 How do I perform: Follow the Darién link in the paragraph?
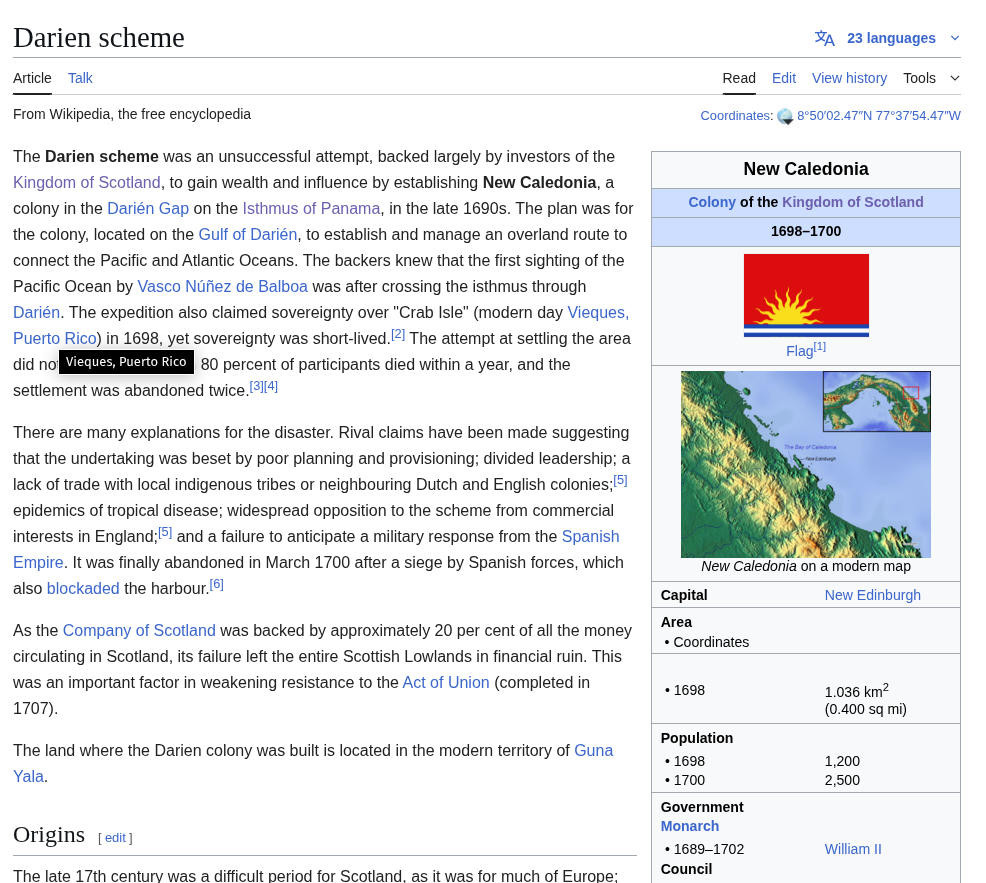click(x=36, y=313)
